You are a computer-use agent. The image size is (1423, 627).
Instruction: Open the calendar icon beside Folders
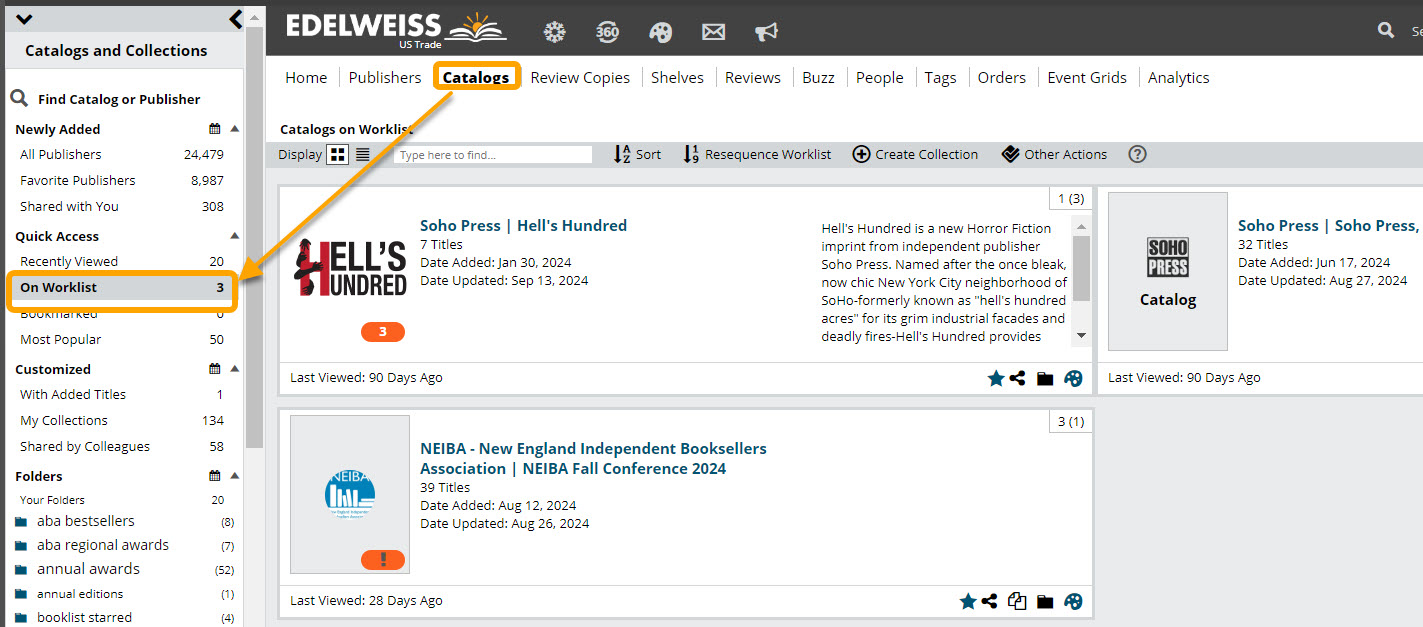[x=215, y=476]
